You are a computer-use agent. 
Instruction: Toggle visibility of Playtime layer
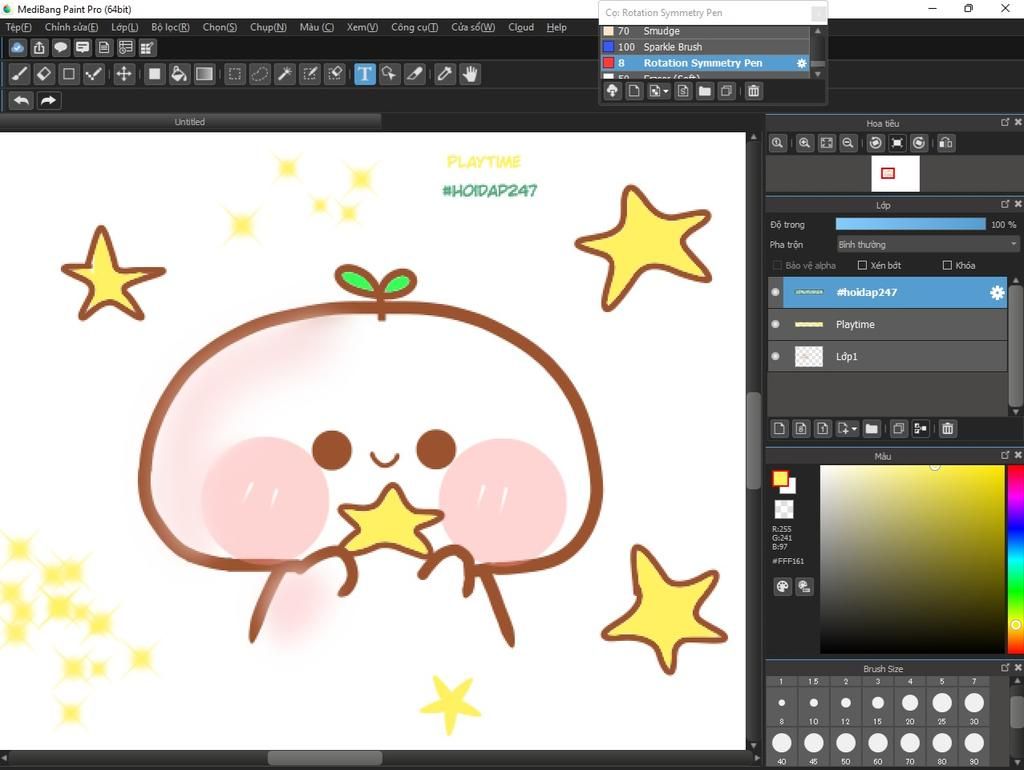click(775, 324)
